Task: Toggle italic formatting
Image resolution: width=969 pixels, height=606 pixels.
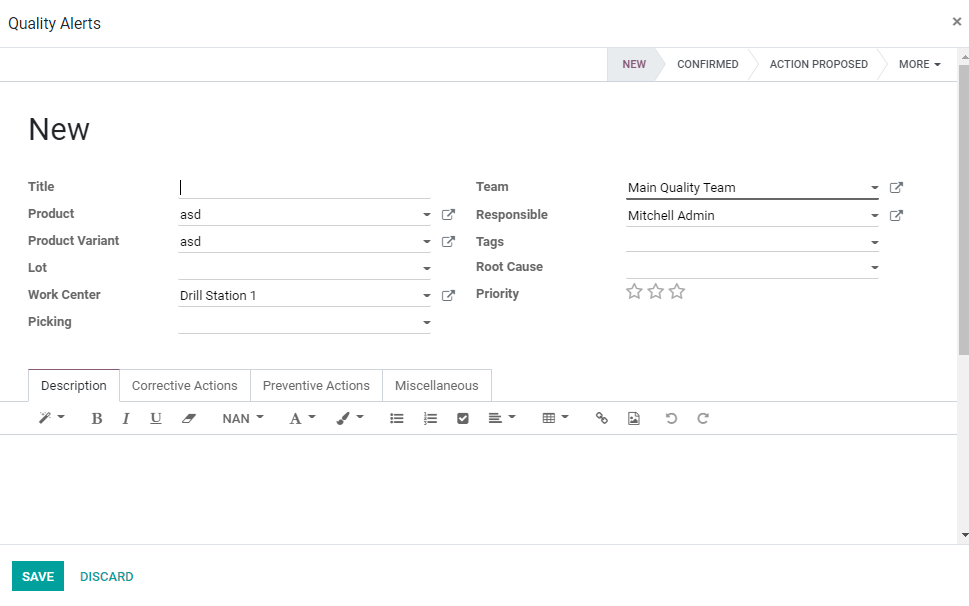Action: click(126, 419)
